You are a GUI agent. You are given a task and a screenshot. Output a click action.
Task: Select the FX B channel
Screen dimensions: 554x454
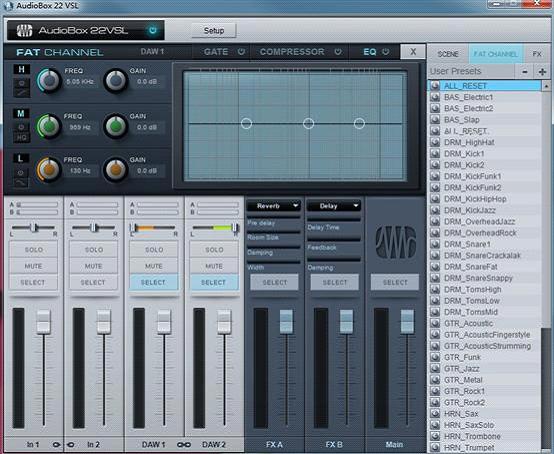(x=335, y=282)
